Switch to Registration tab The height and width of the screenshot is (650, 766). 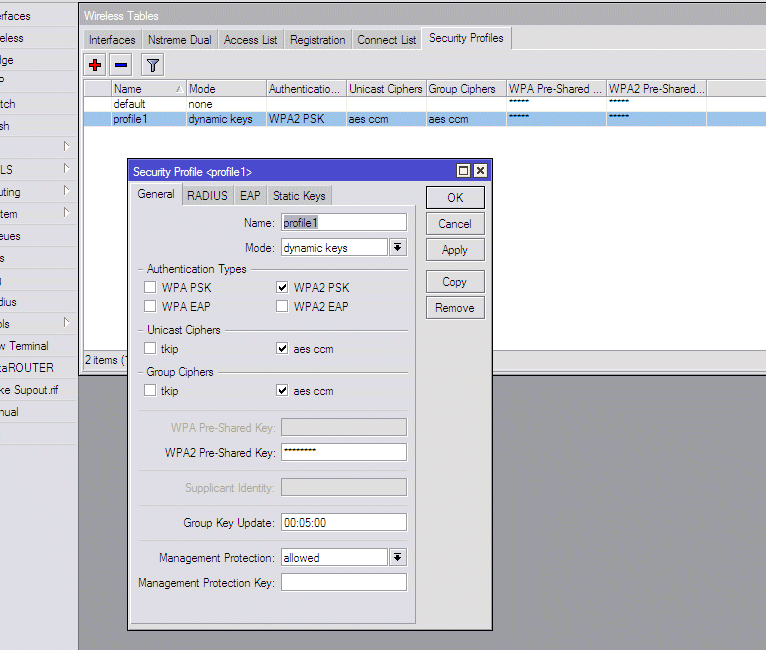[318, 40]
